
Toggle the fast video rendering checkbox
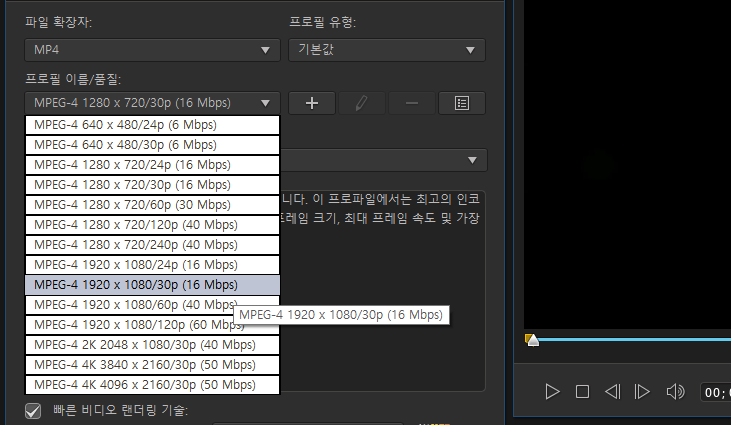tap(33, 411)
